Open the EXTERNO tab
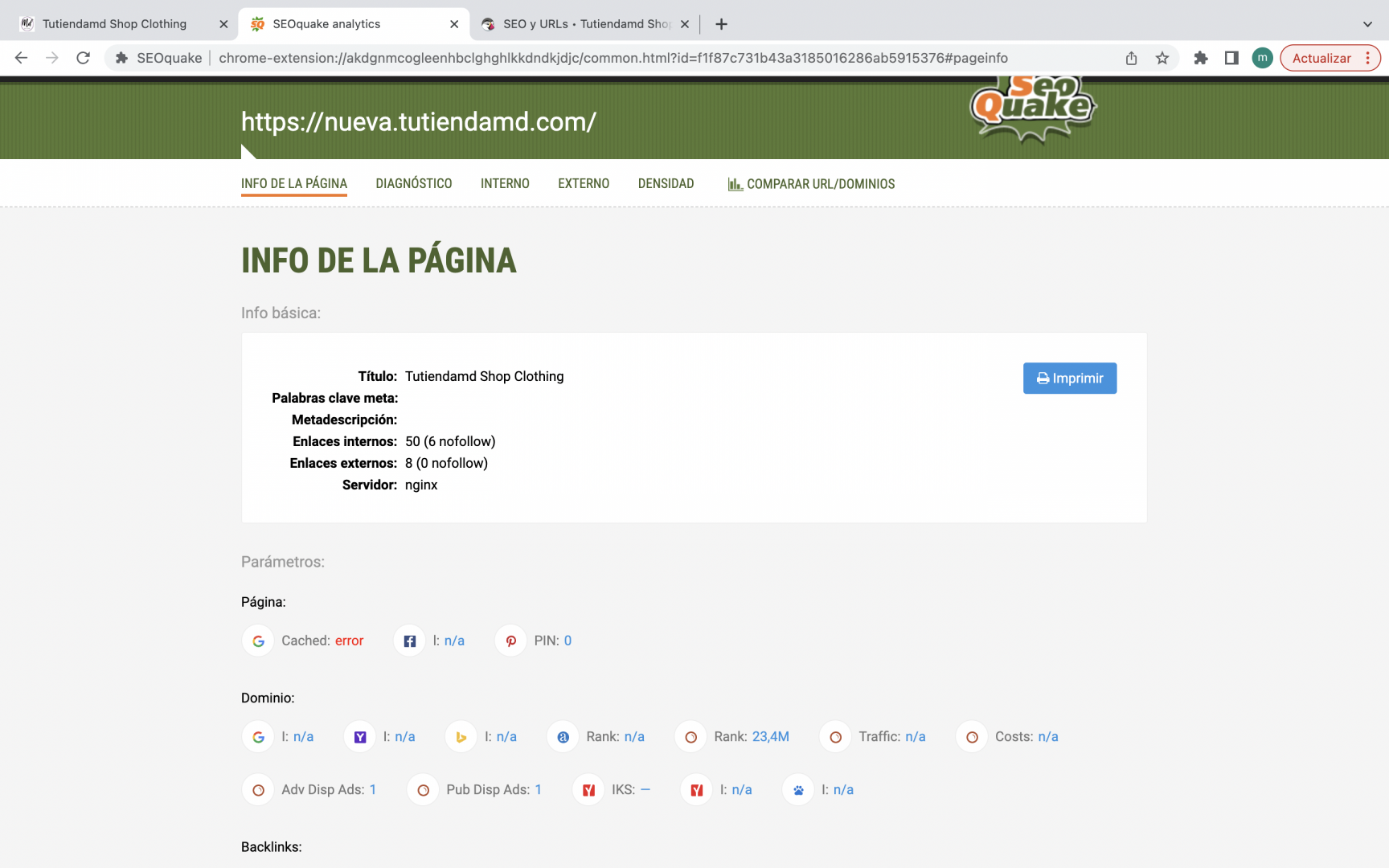This screenshot has width=1389, height=868. pos(584,183)
